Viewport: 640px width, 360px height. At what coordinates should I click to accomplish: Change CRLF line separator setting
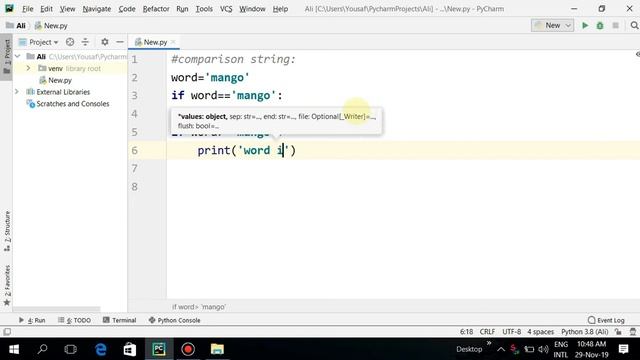pyautogui.click(x=487, y=332)
